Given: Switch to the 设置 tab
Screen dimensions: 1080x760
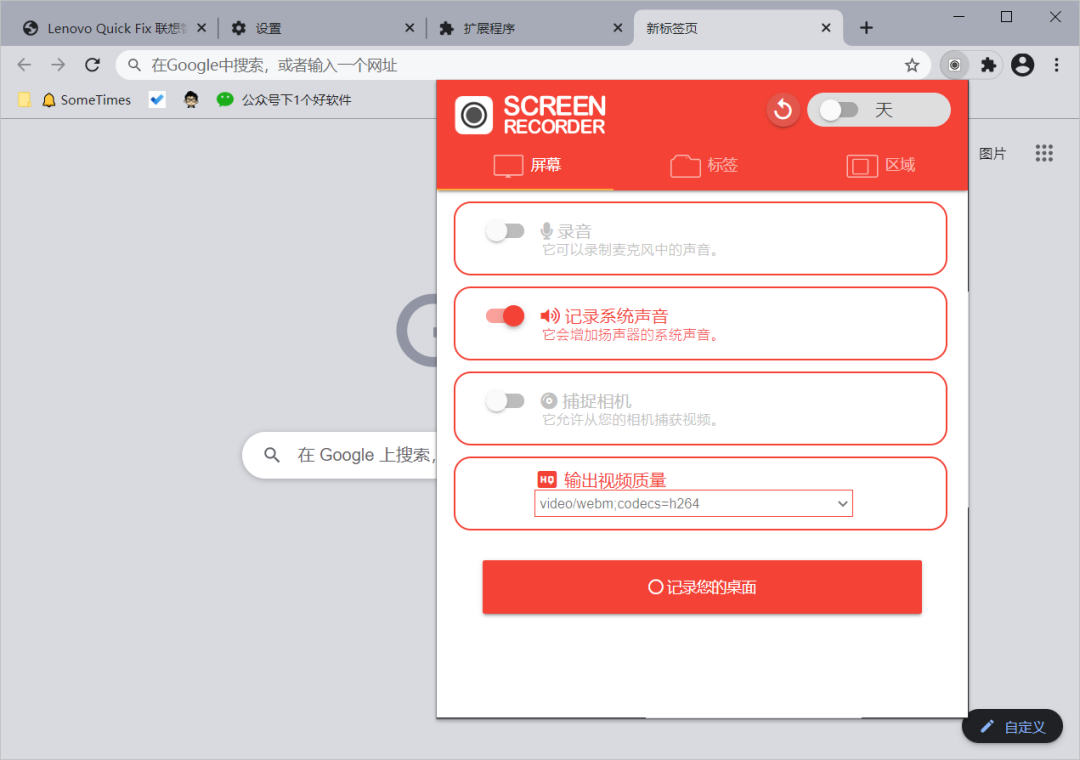Looking at the screenshot, I should coord(324,28).
